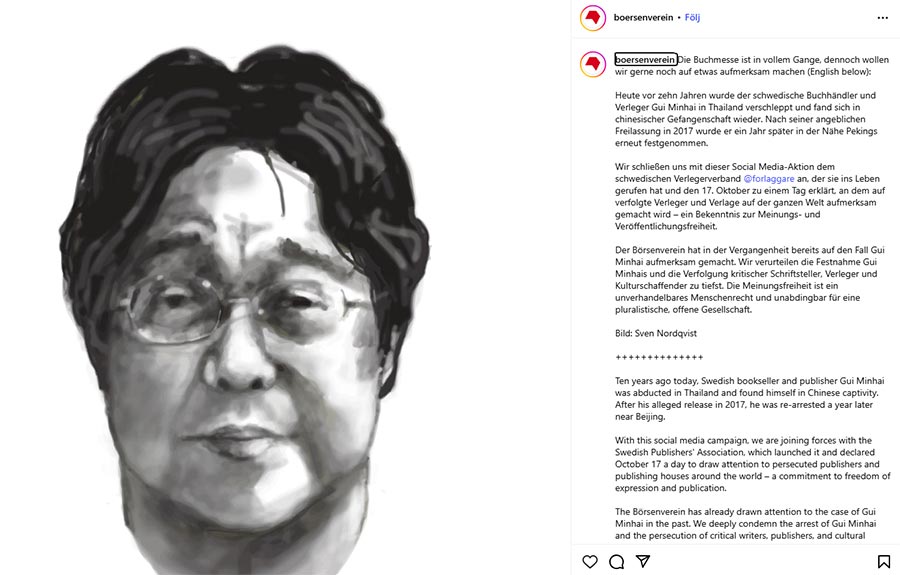The image size is (900, 575).
Task: Click the paragraph starting "With this social media campaign"
Action: pyautogui.click(x=752, y=464)
